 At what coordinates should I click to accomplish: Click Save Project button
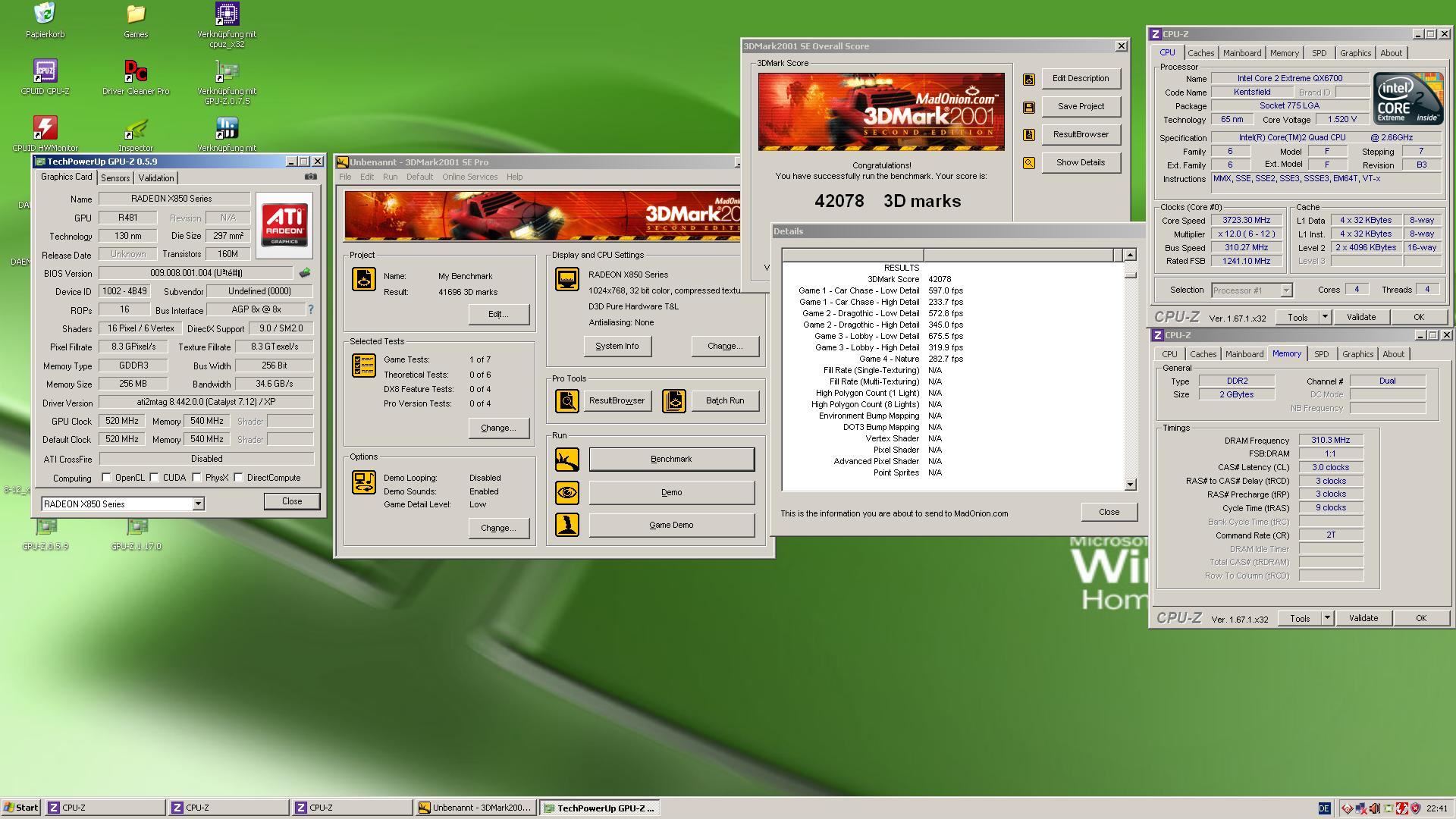click(1081, 106)
